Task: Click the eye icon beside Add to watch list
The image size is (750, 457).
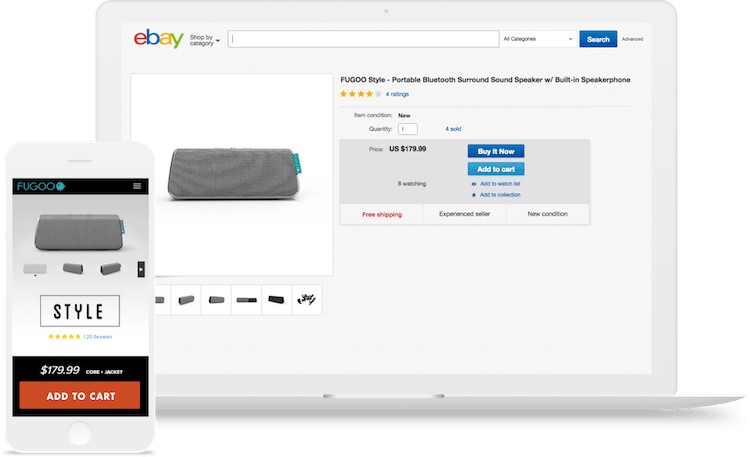Action: (473, 184)
